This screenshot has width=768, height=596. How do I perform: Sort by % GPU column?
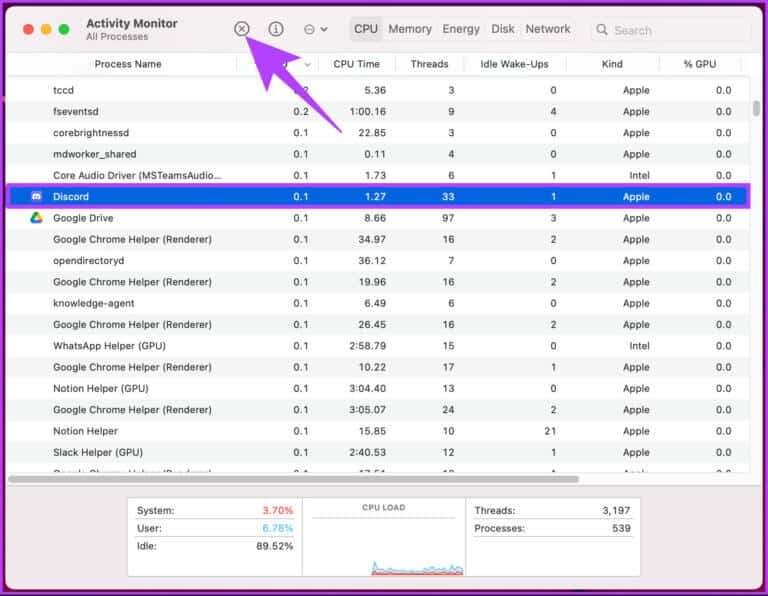coord(700,64)
